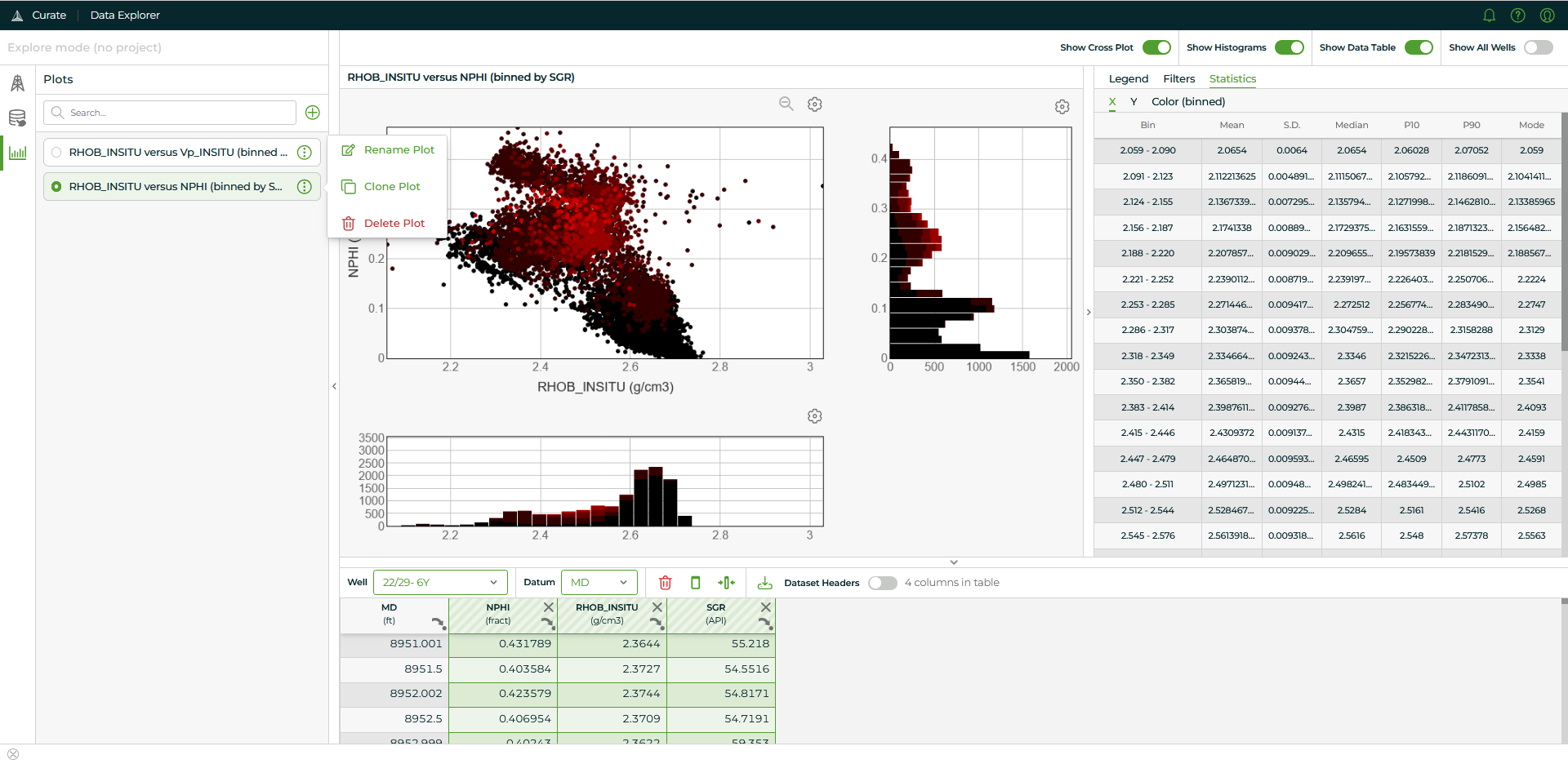
Task: Click the convert arrow under RHOB_INSITU header
Action: pos(656,624)
